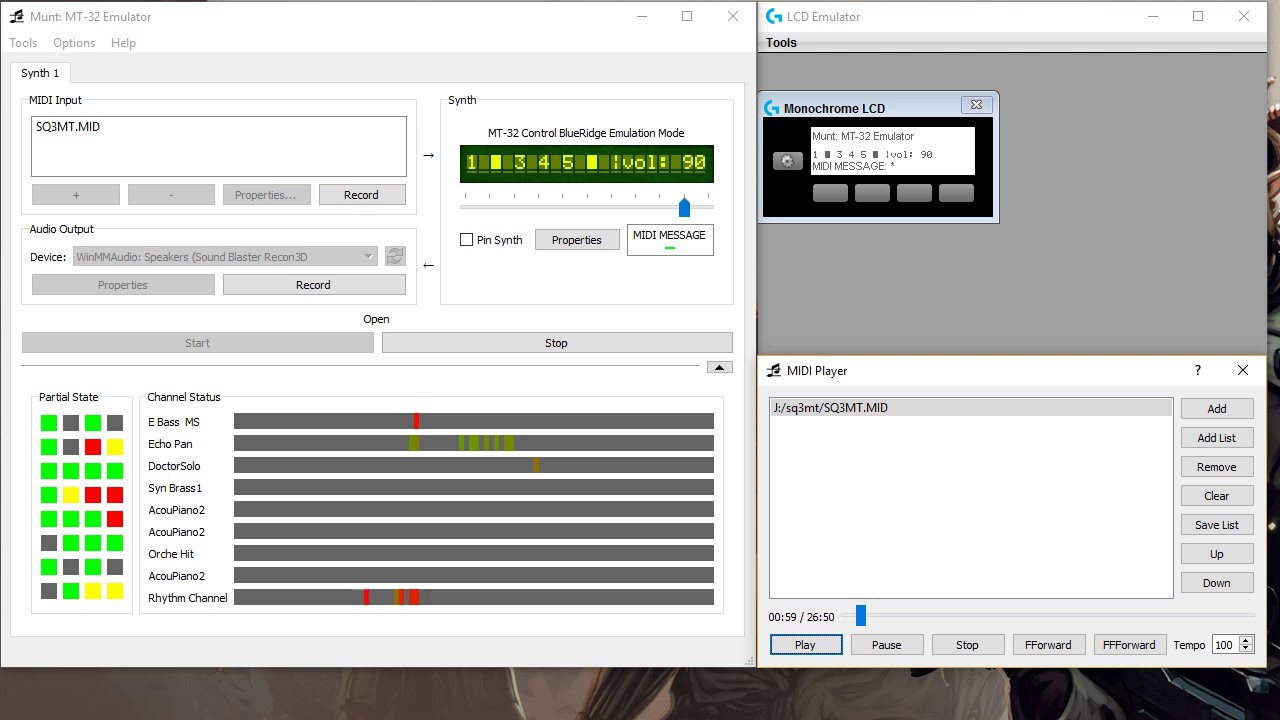
Task: Click the Munt app icon in the title bar
Action: point(16,17)
